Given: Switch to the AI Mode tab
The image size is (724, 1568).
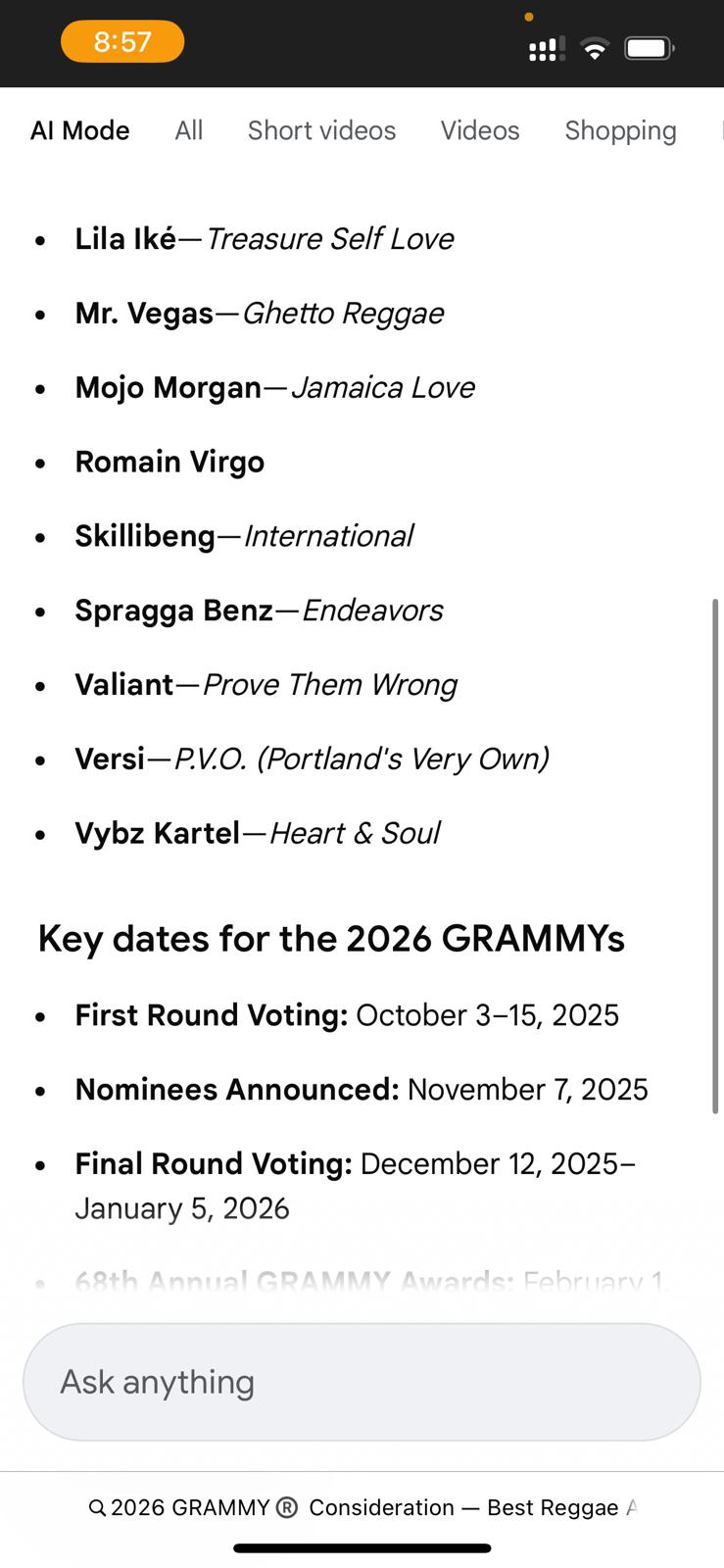Looking at the screenshot, I should coord(80,130).
